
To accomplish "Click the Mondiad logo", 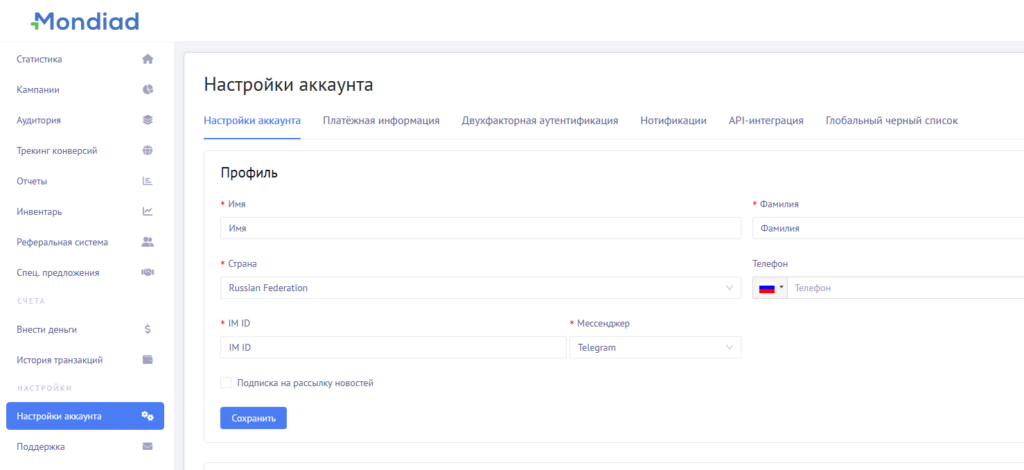I will (85, 22).
